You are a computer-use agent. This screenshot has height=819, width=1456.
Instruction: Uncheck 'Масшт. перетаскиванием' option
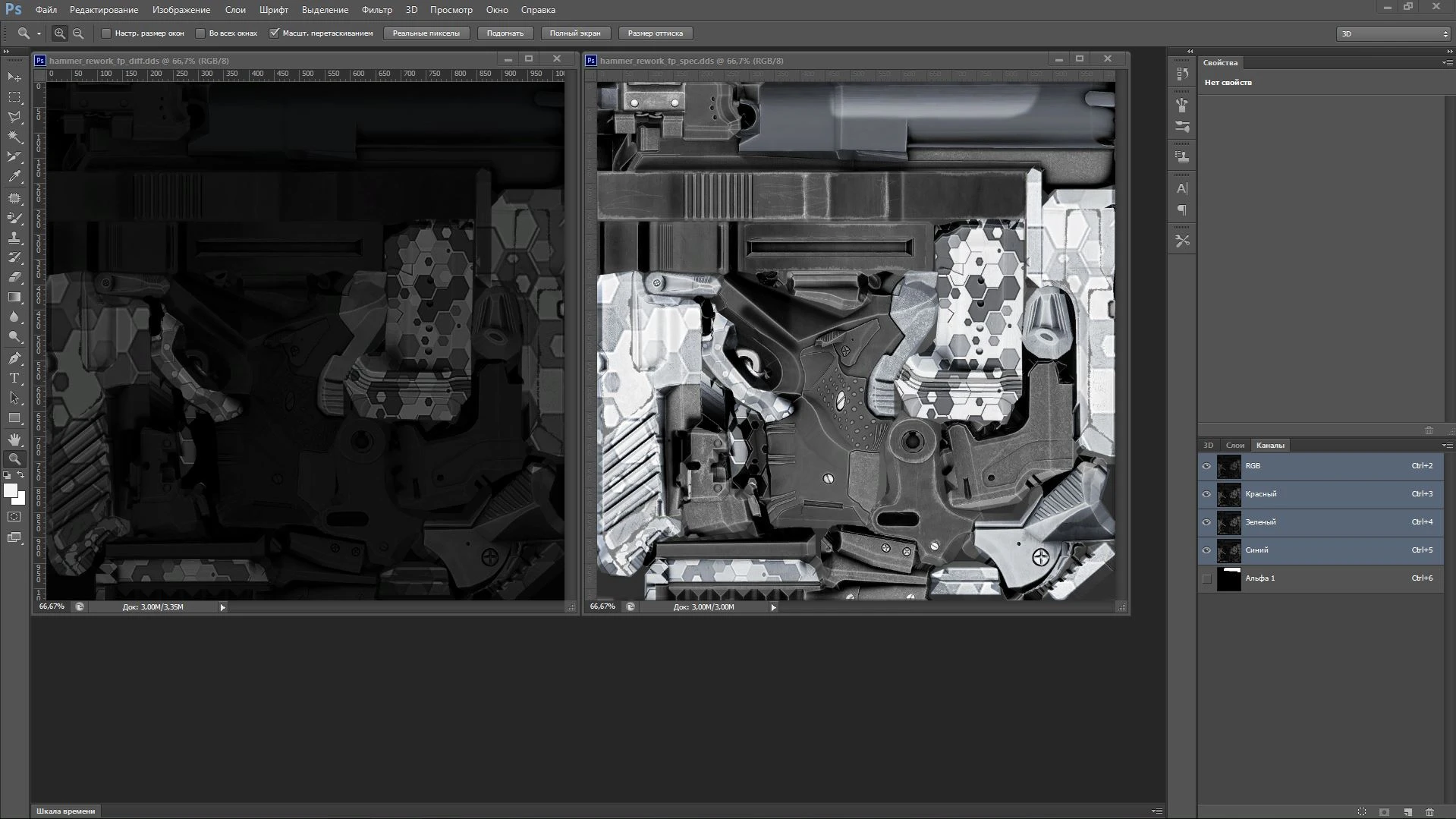coord(275,33)
